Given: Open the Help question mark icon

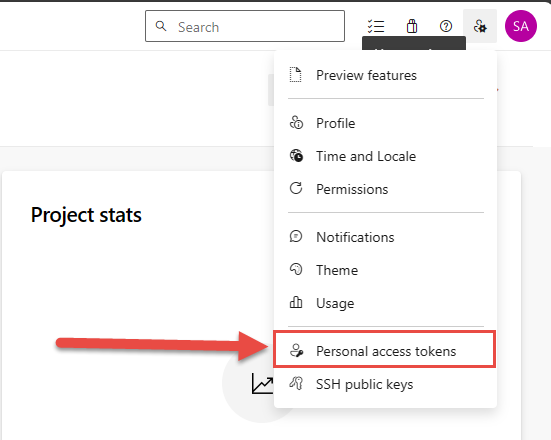Looking at the screenshot, I should 446,26.
